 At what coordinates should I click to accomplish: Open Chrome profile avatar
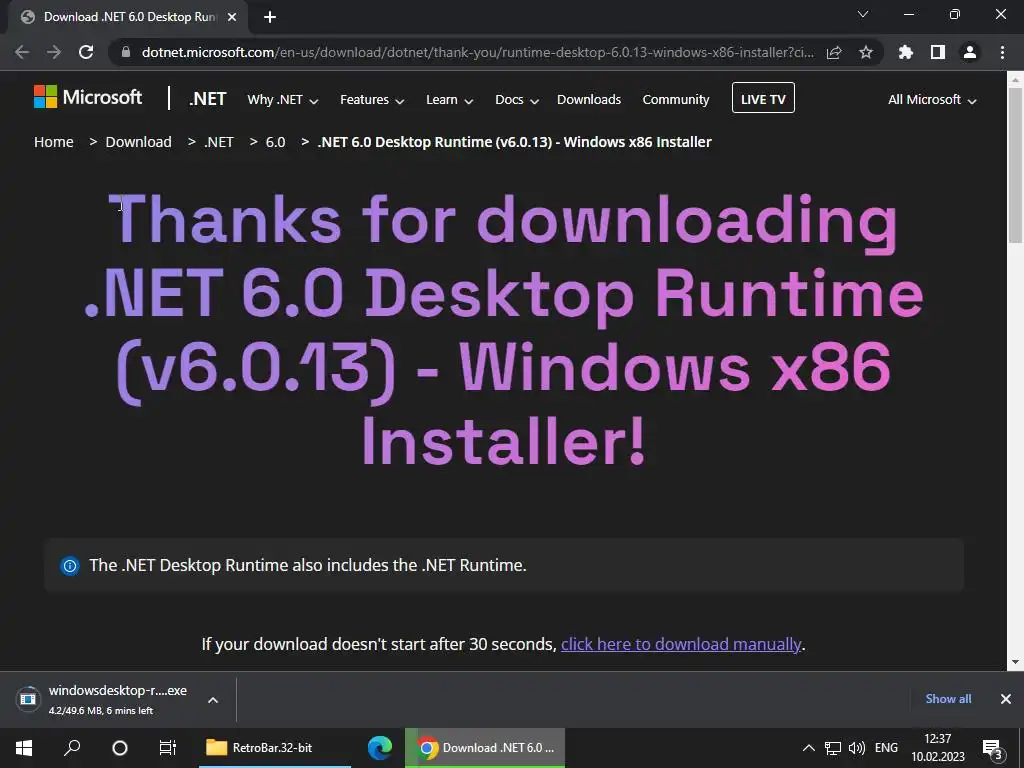click(970, 52)
